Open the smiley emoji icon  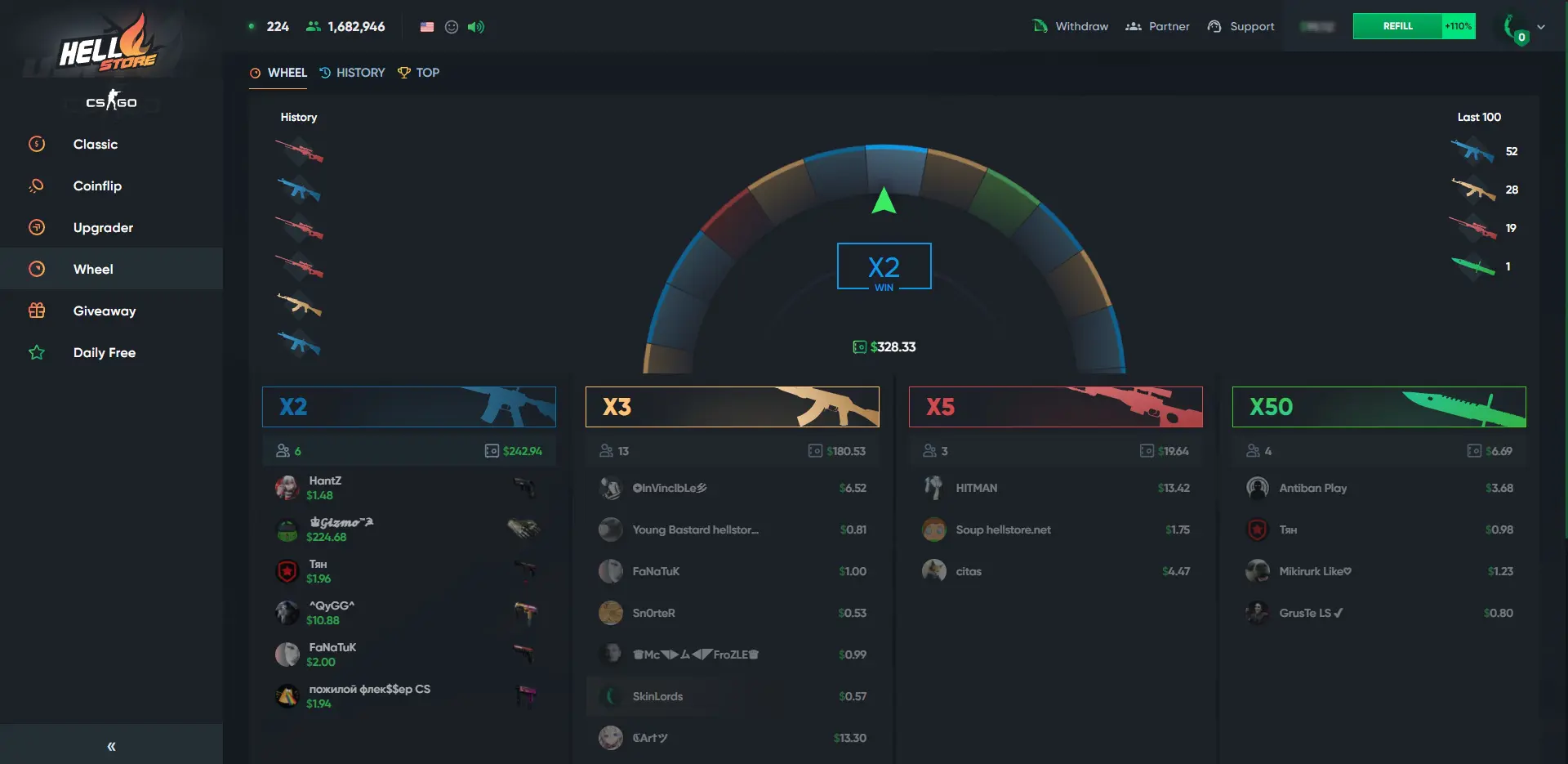pyautogui.click(x=452, y=27)
